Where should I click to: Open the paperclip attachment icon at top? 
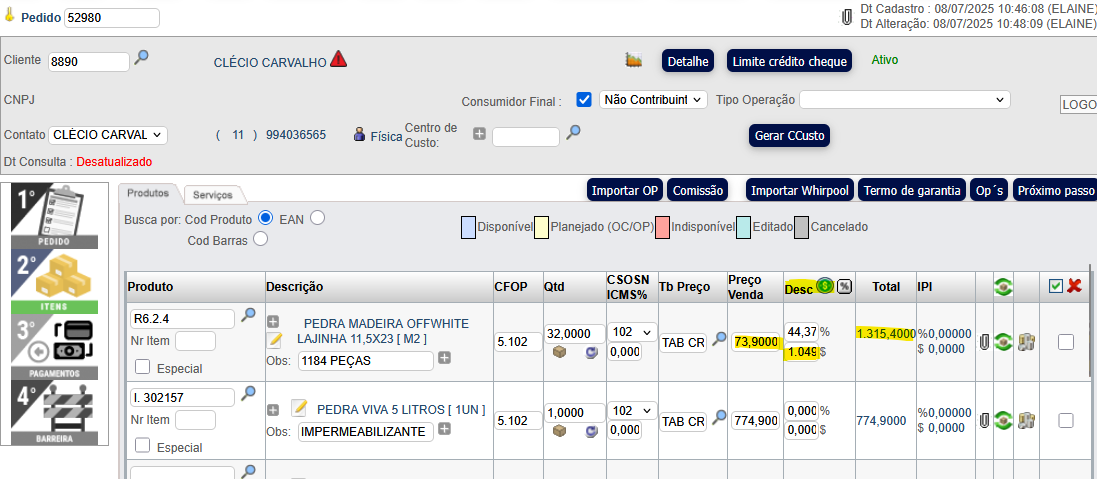tap(847, 17)
